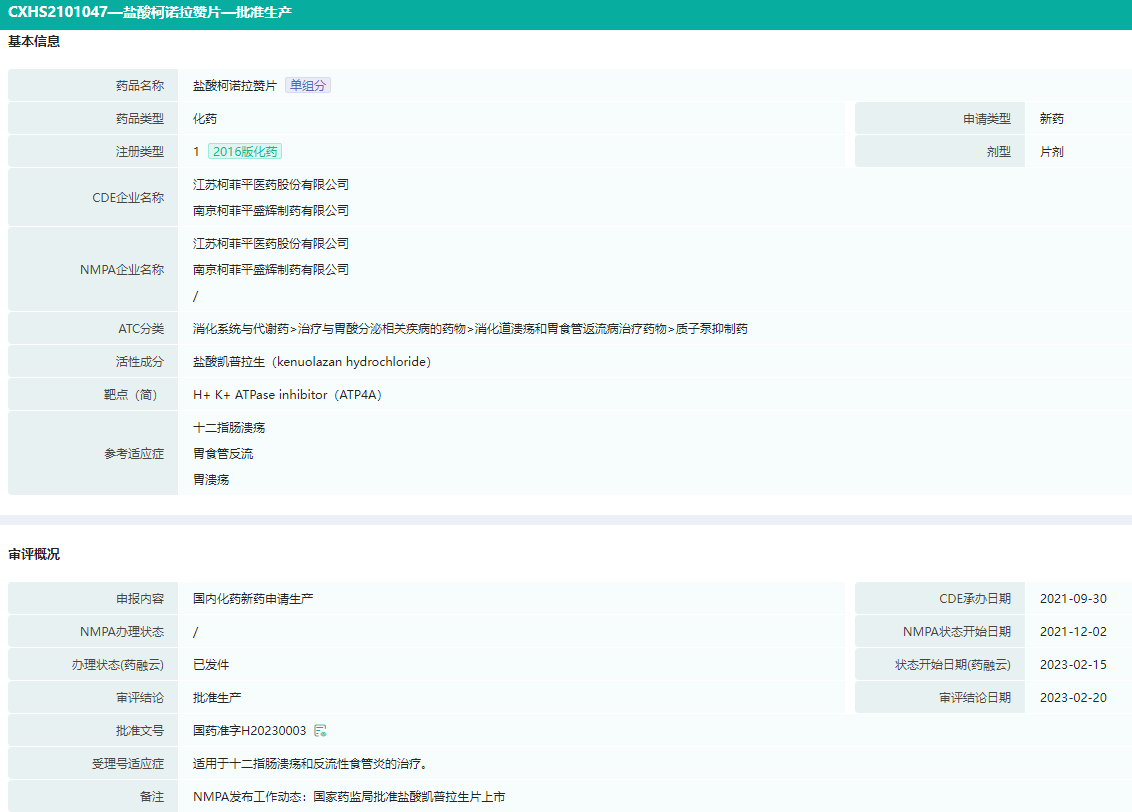
Task: Select first CDE company 江苏柯菲平医药股份有限公司
Action: 270,185
